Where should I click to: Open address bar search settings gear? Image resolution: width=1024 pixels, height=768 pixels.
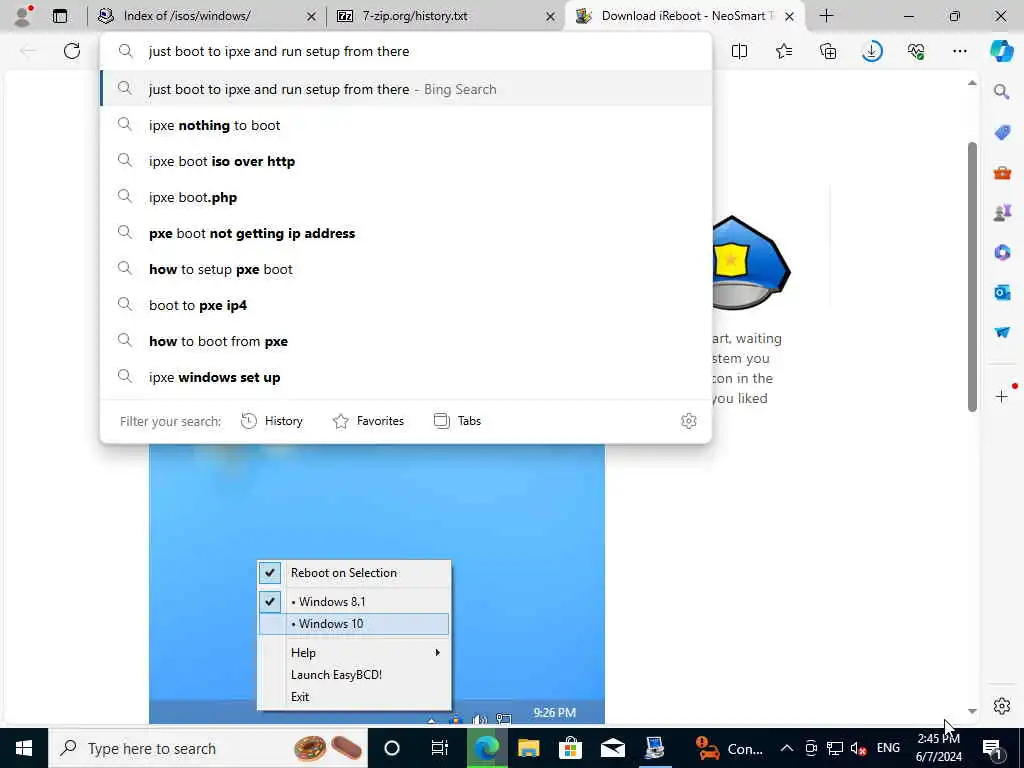[x=688, y=421]
